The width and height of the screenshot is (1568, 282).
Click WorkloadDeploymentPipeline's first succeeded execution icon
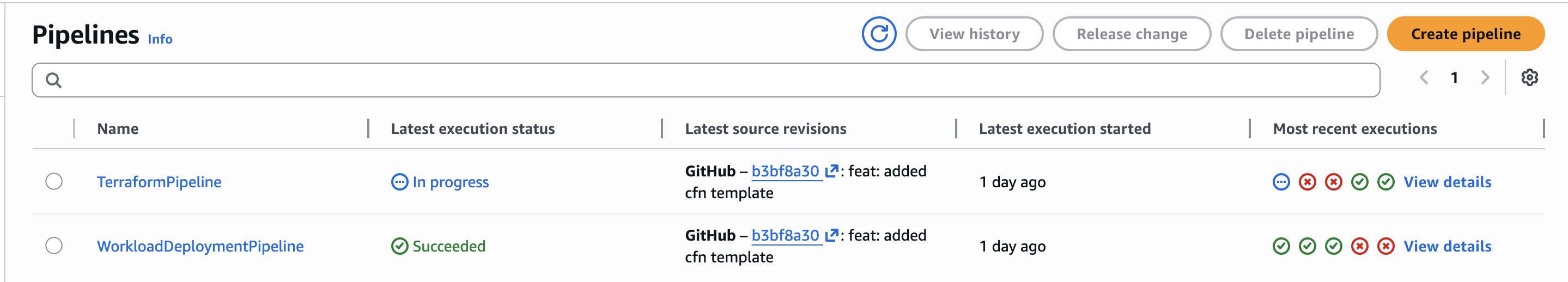[1281, 246]
